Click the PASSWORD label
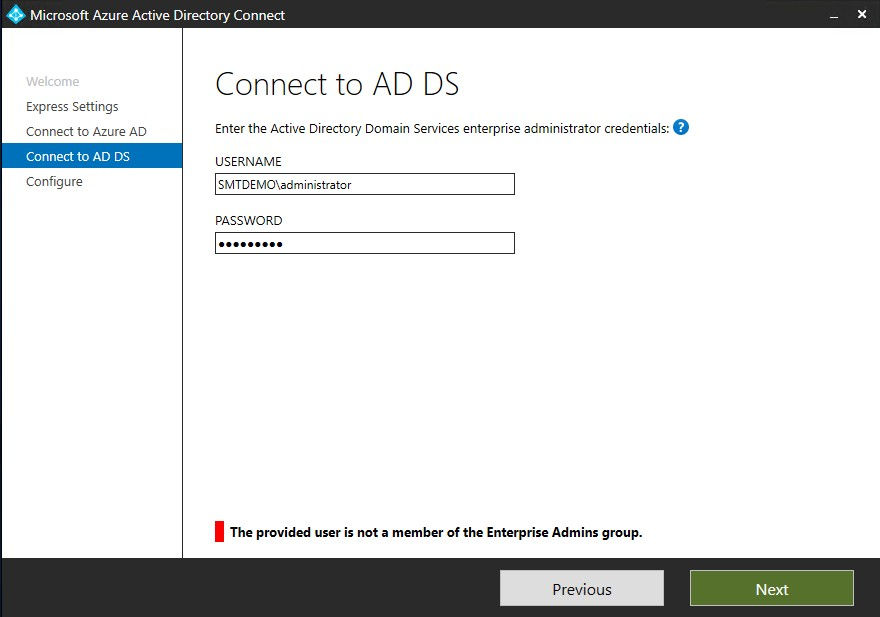880x617 pixels. coord(249,221)
